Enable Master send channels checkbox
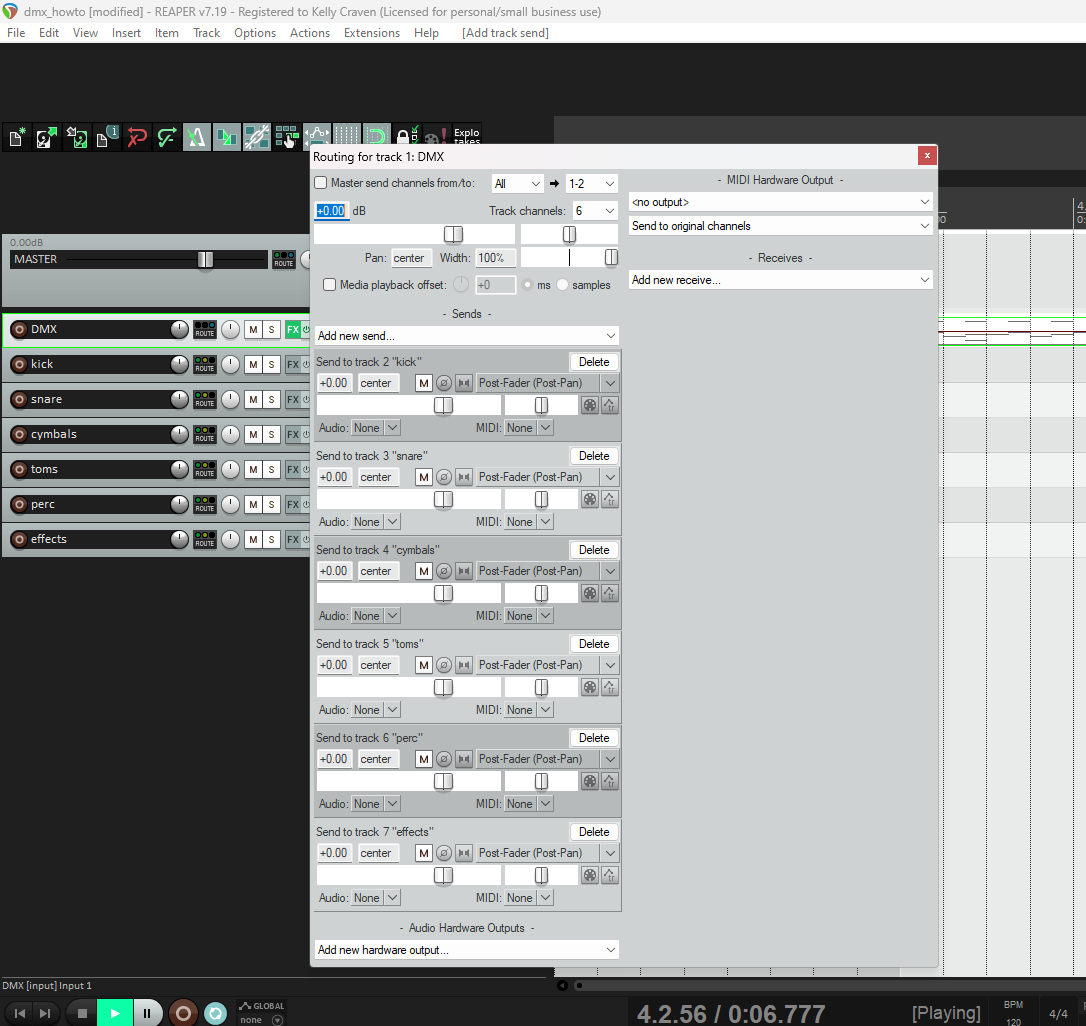The width and height of the screenshot is (1086, 1026). [x=321, y=183]
